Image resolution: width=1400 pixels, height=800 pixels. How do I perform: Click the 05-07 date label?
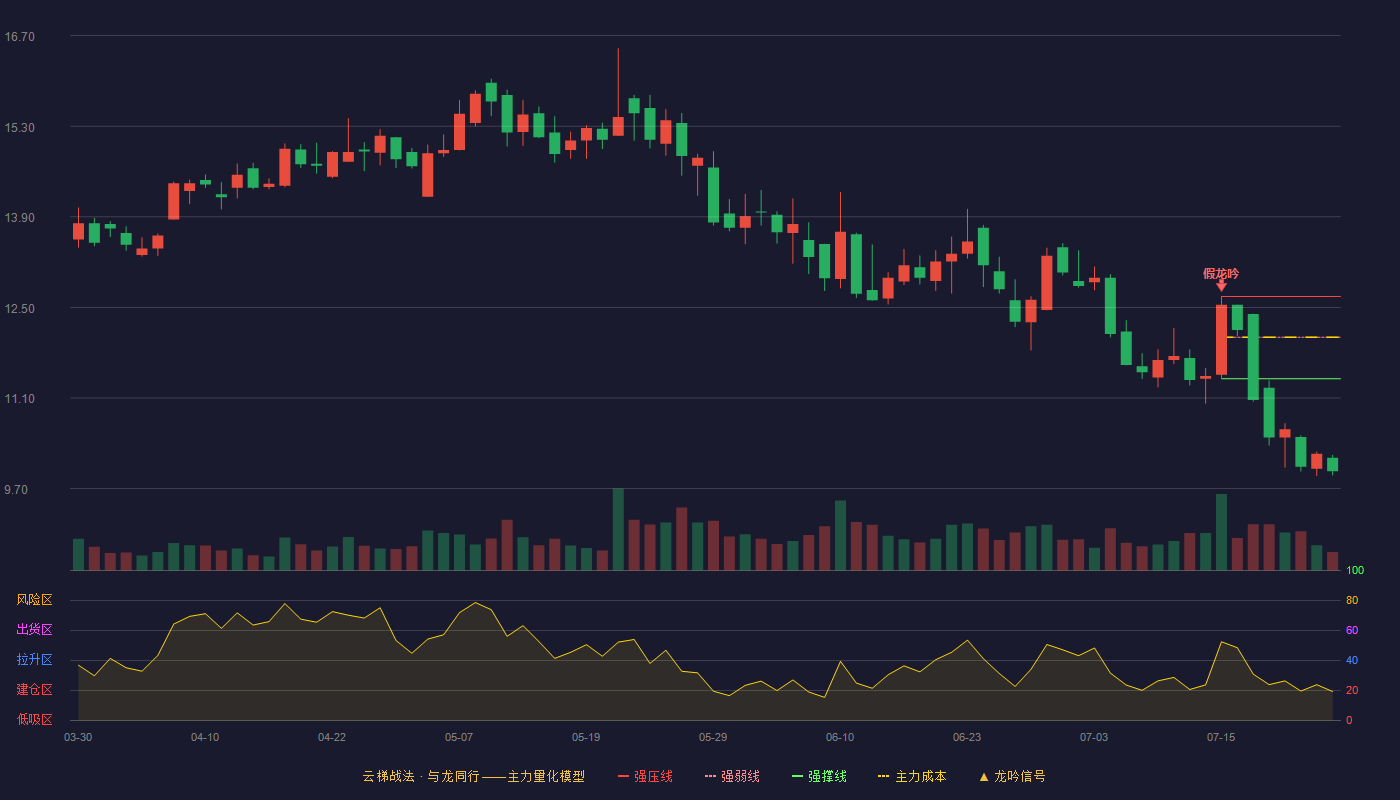[459, 737]
